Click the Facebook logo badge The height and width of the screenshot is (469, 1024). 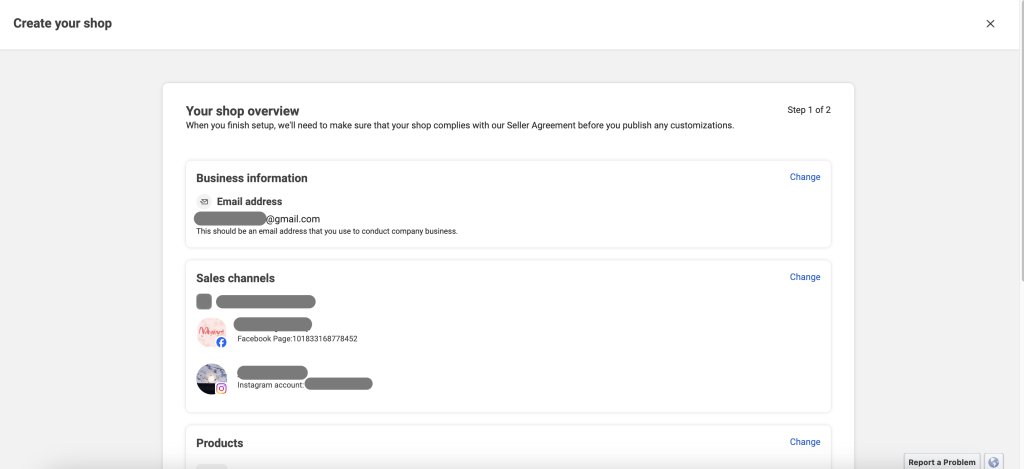point(221,342)
